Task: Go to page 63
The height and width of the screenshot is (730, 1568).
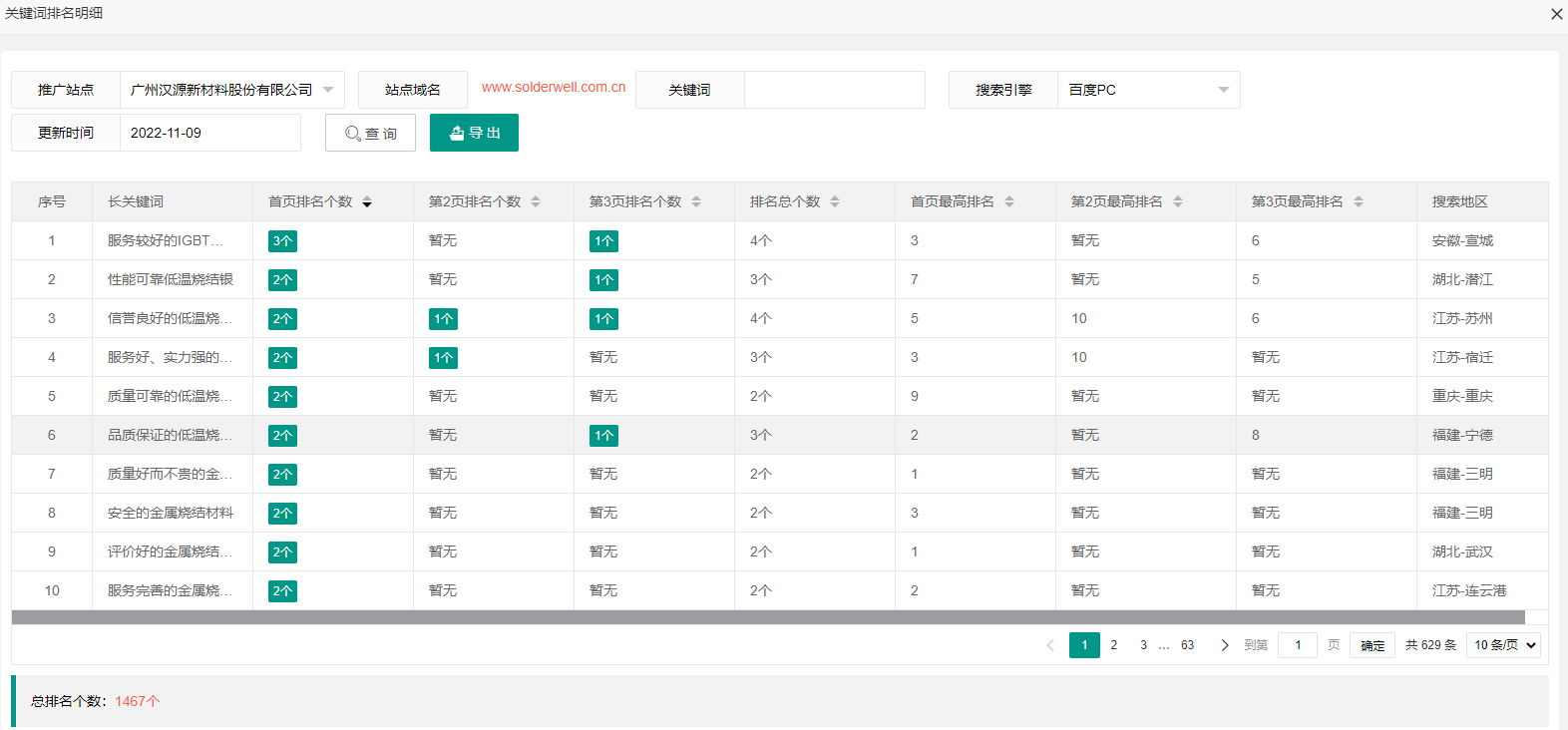Action: [1187, 645]
